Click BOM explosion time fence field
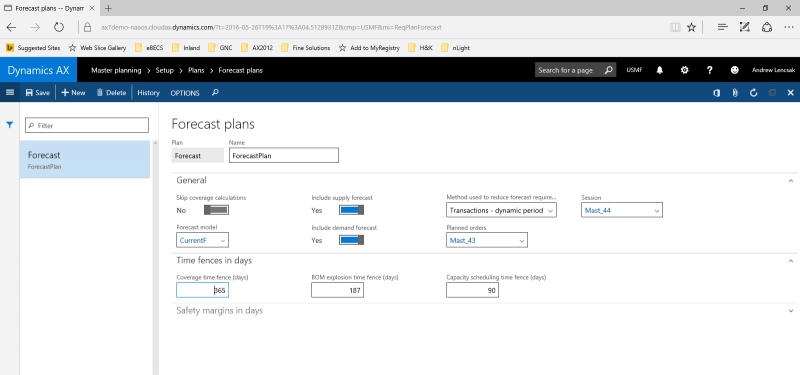The height and width of the screenshot is (375, 800). (x=337, y=290)
